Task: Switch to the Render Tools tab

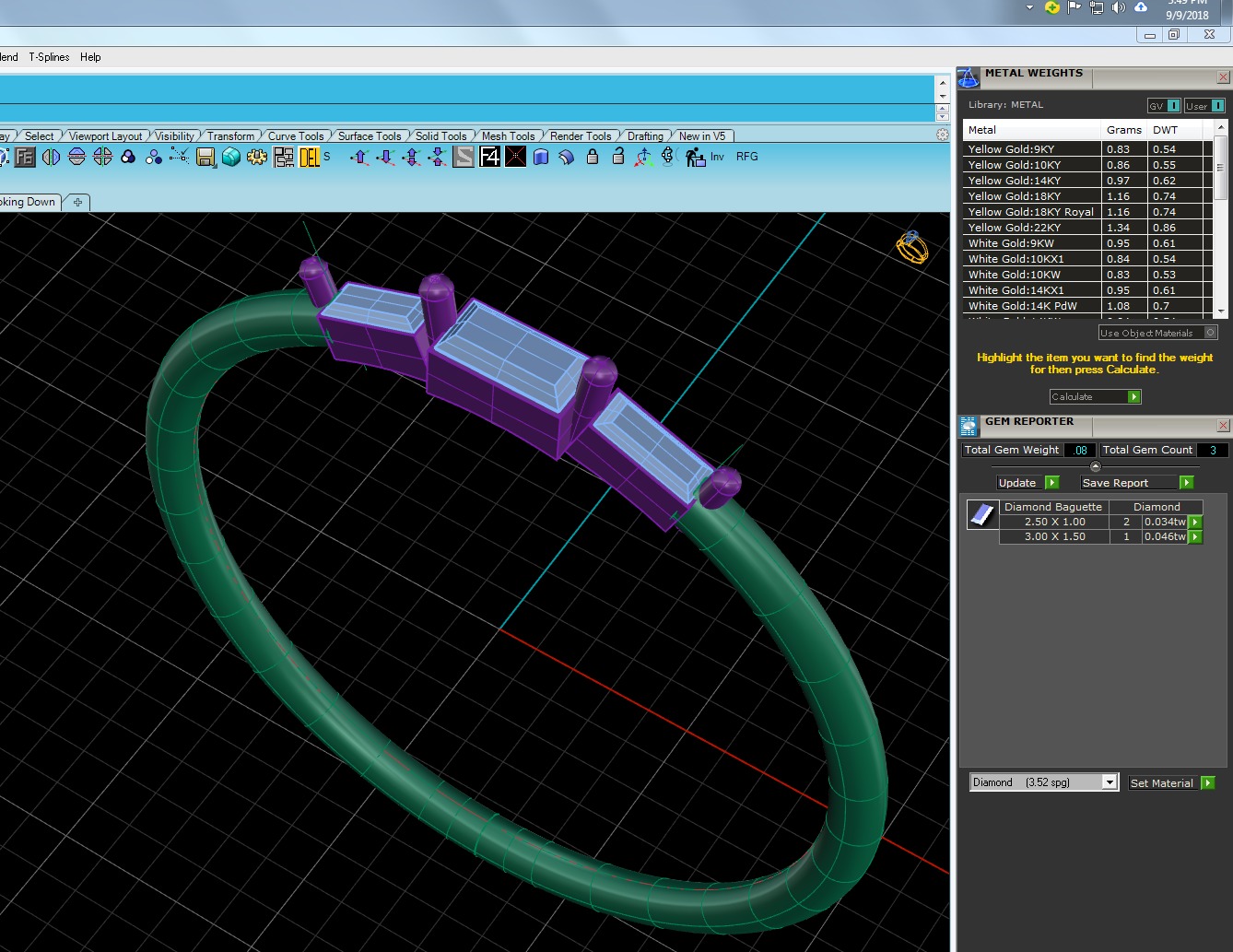Action: (x=581, y=135)
